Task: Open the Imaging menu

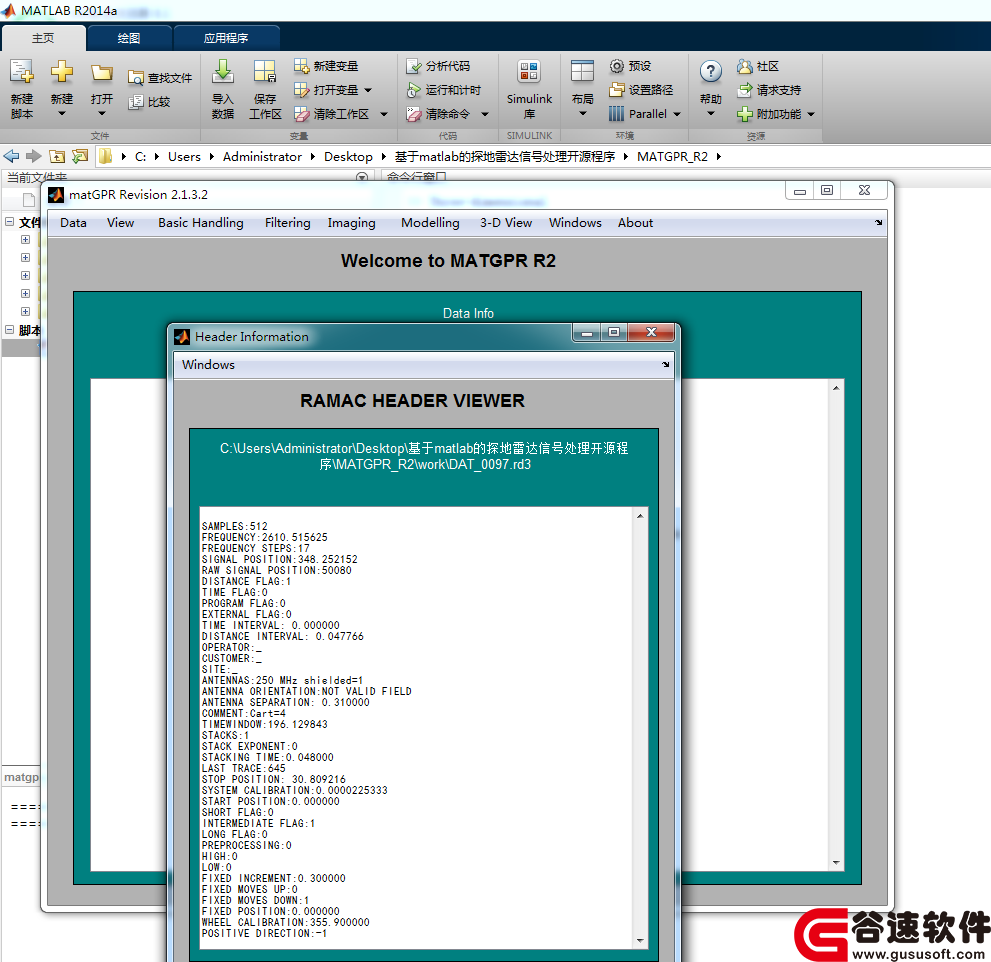Action: (x=351, y=222)
